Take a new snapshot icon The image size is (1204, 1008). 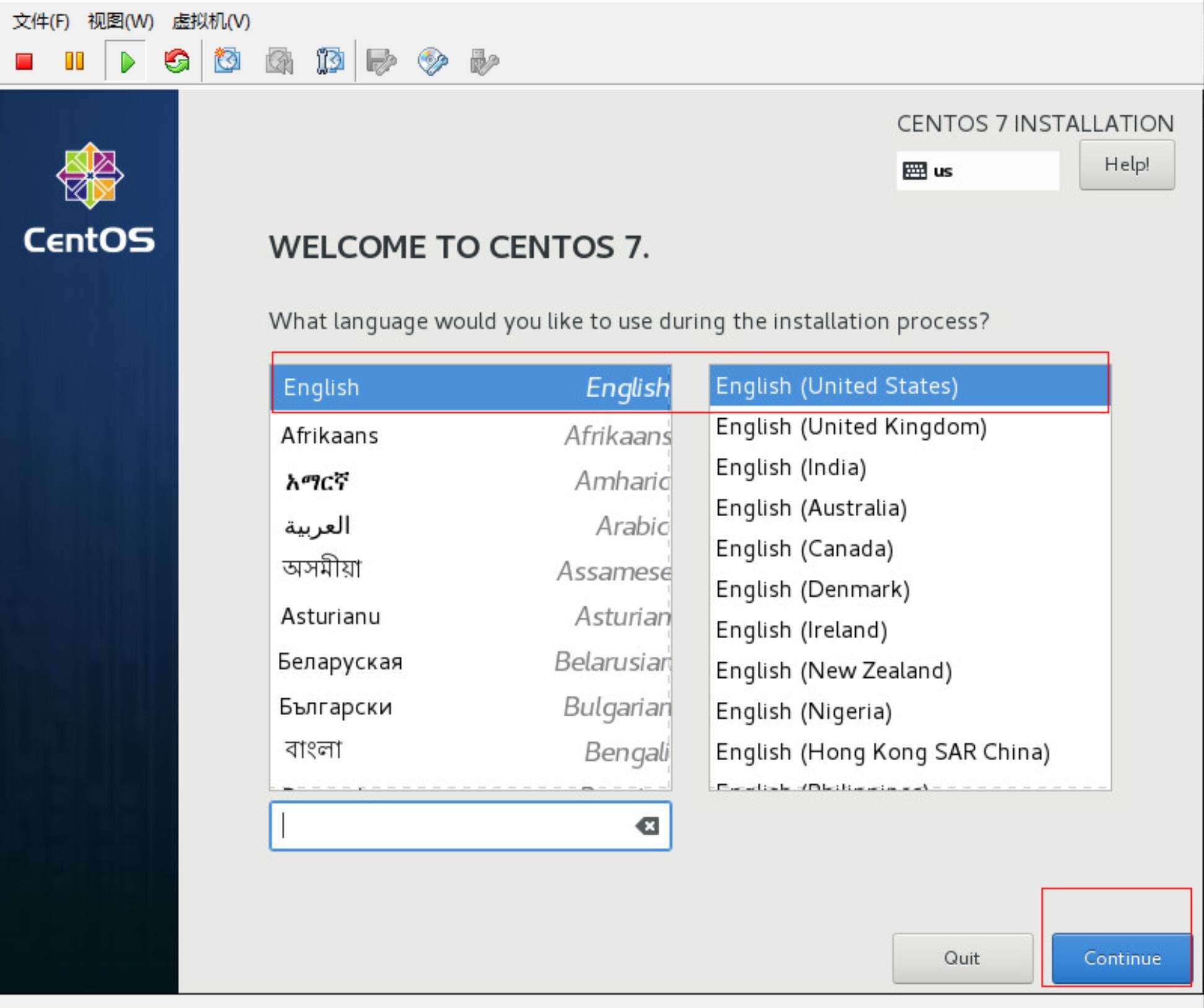coord(227,61)
